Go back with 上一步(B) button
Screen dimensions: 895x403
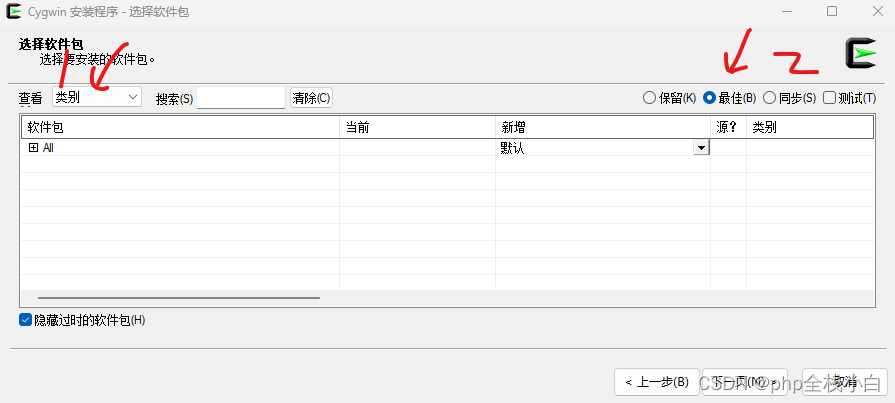656,382
